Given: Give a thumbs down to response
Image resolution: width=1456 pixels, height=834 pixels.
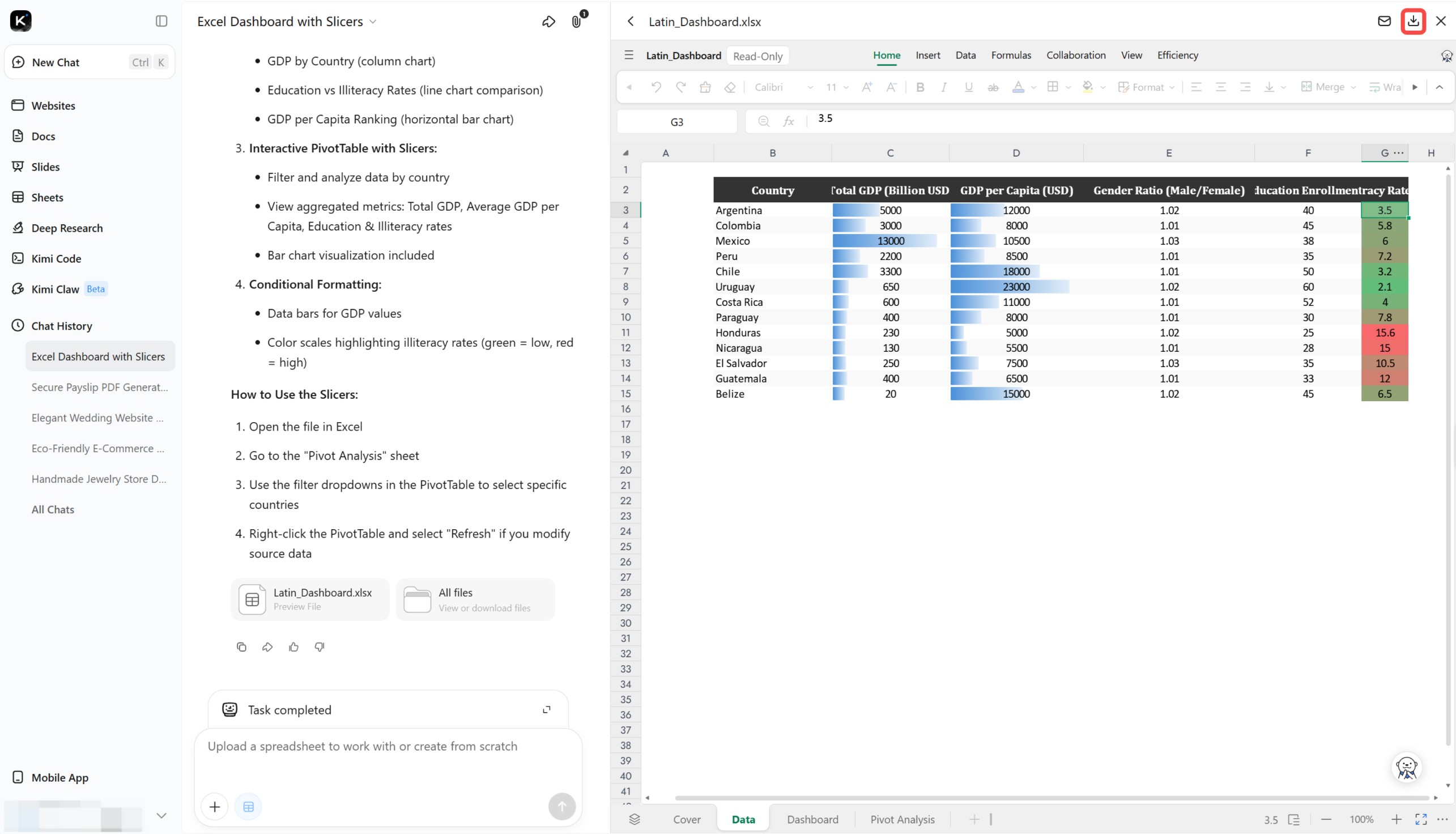Looking at the screenshot, I should click(x=320, y=646).
